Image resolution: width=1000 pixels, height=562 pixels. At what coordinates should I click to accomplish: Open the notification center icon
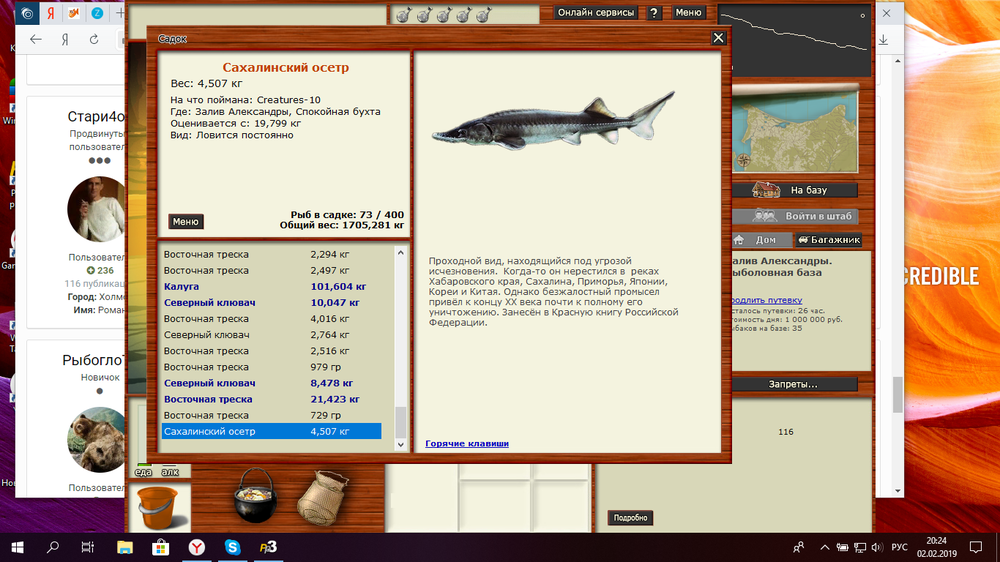[x=976, y=547]
